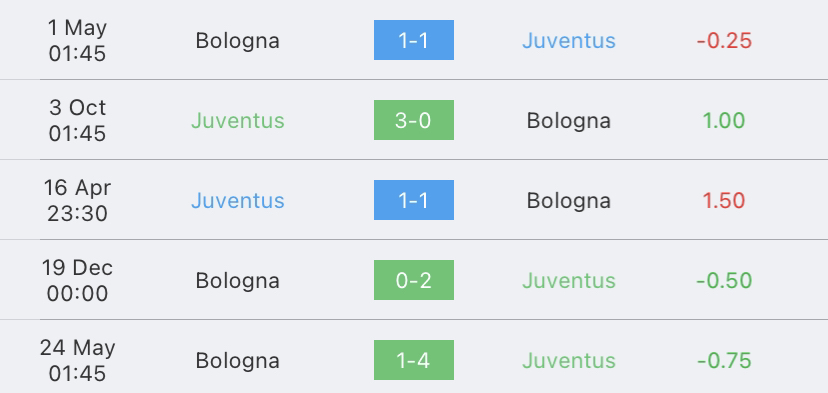Click the -0.50 handicap value
Image resolution: width=828 pixels, height=393 pixels.
coord(724,280)
